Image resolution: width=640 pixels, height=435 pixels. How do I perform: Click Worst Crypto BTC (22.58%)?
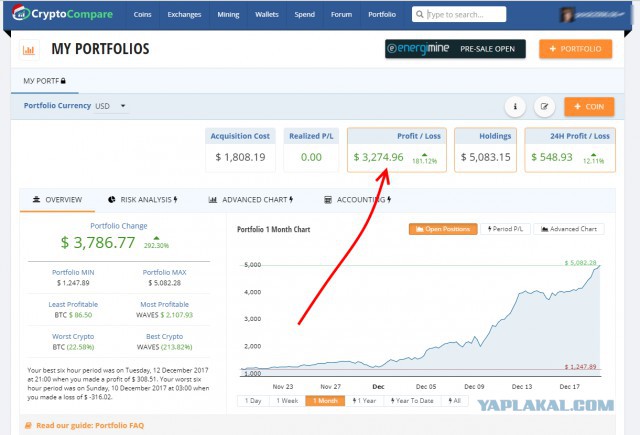point(73,347)
